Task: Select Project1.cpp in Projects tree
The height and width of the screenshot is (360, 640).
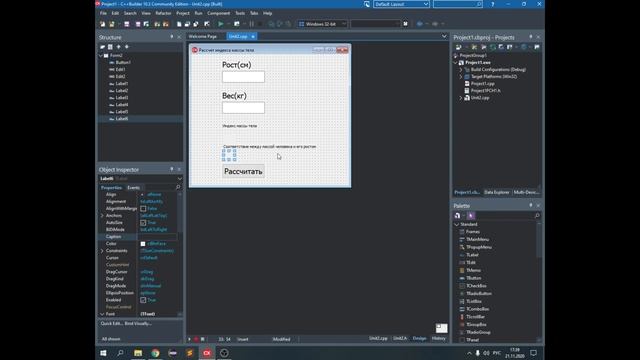Action: (x=482, y=84)
